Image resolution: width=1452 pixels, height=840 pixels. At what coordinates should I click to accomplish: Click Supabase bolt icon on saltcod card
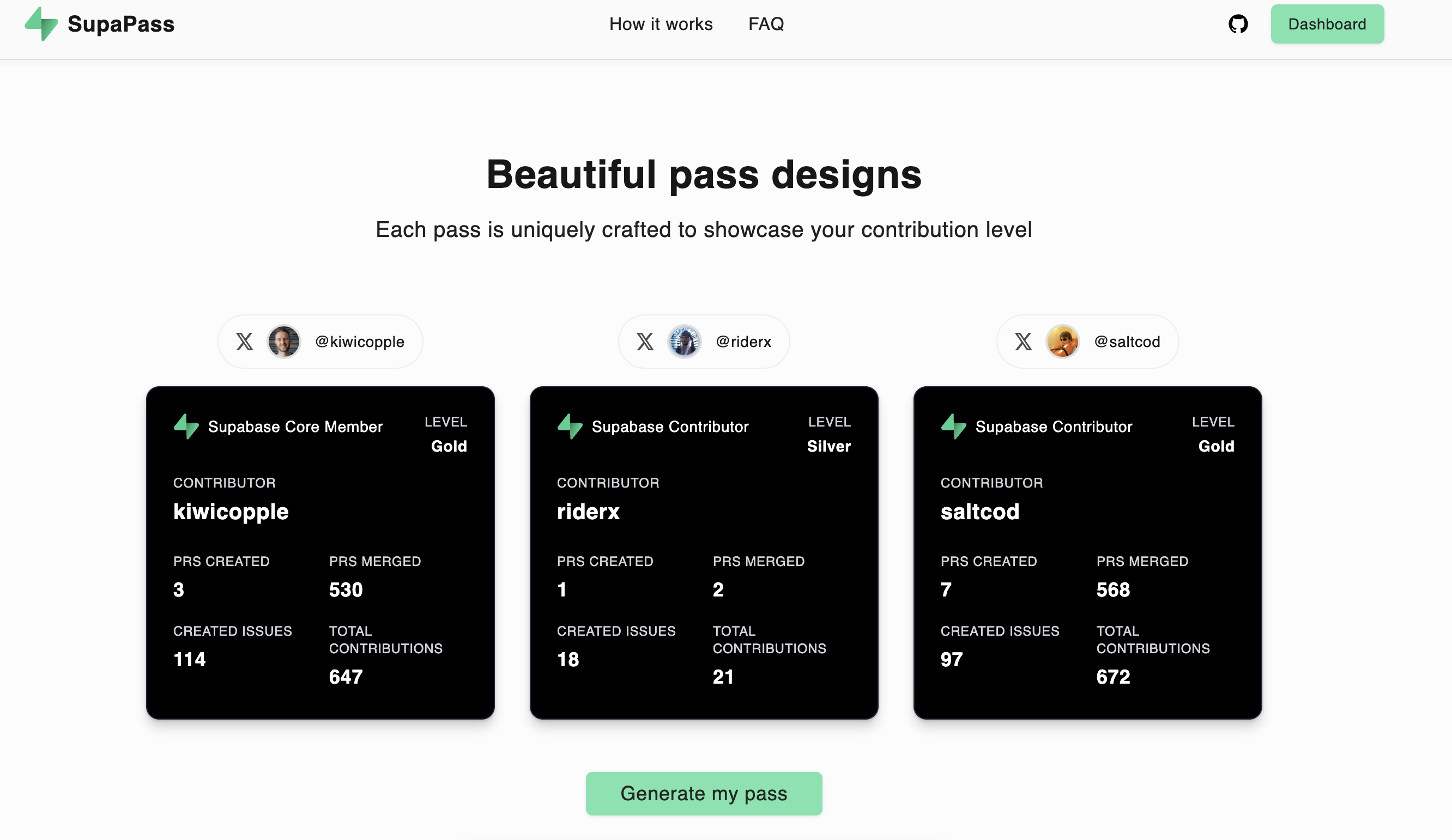(x=954, y=427)
